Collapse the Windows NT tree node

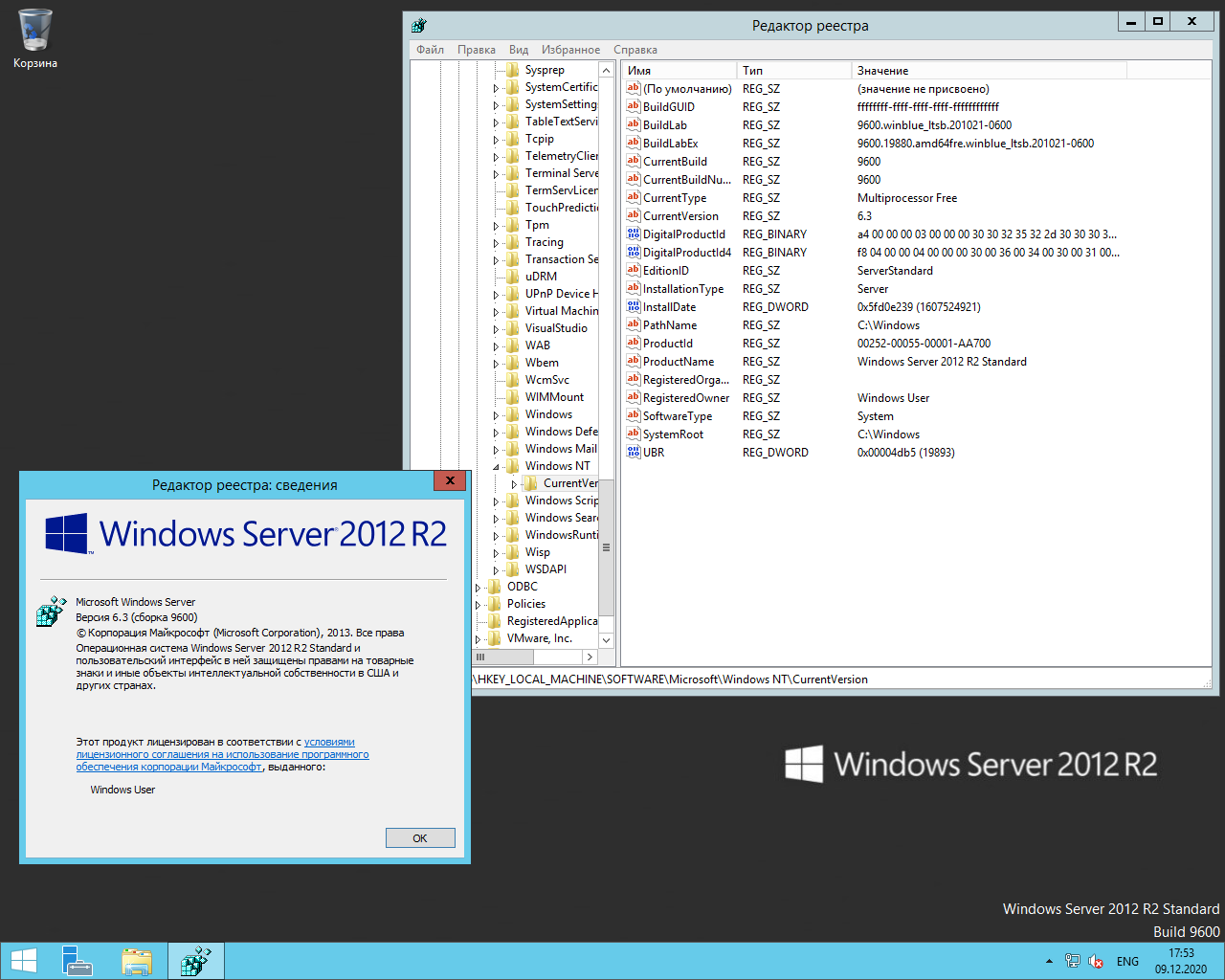click(x=496, y=467)
